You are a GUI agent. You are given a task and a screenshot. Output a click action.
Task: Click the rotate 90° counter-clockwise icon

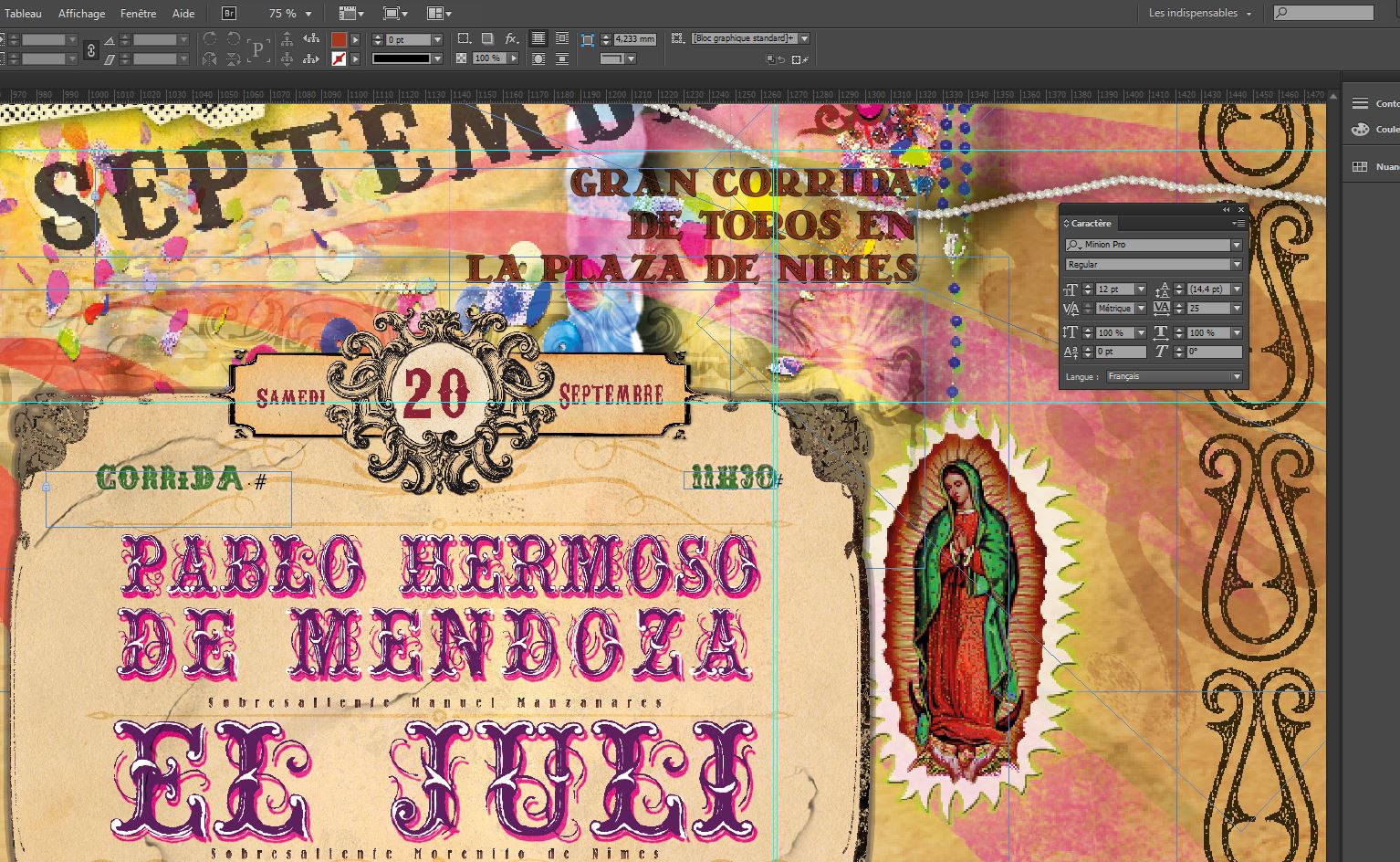pyautogui.click(x=234, y=39)
